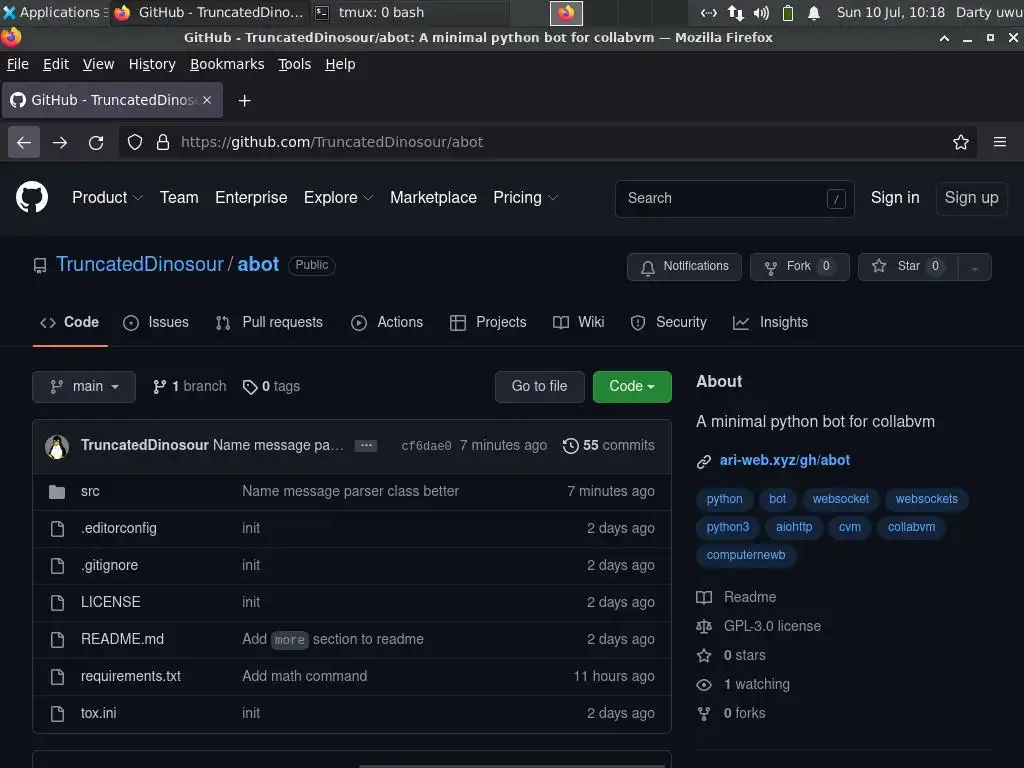This screenshot has width=1024, height=768.
Task: Open the cf6dae0 commit hash
Action: (x=426, y=446)
